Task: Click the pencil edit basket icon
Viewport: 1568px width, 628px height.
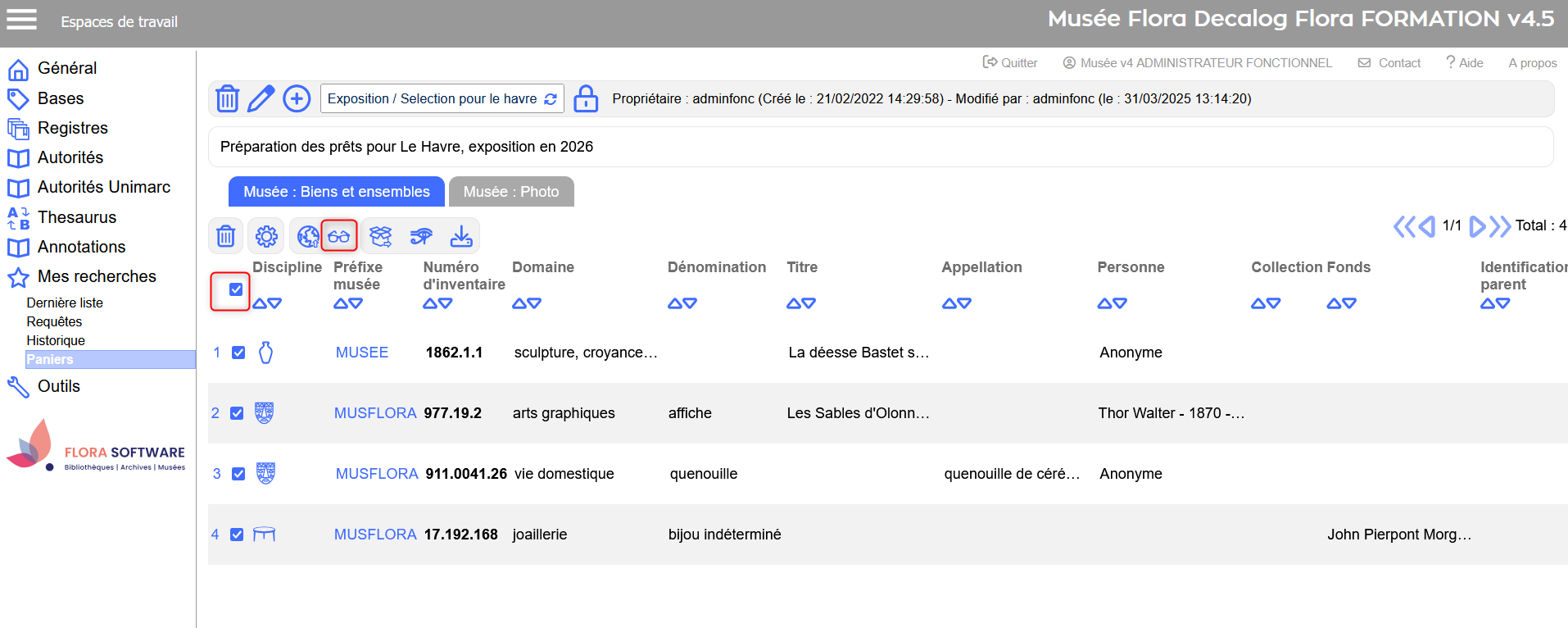Action: pos(261,98)
